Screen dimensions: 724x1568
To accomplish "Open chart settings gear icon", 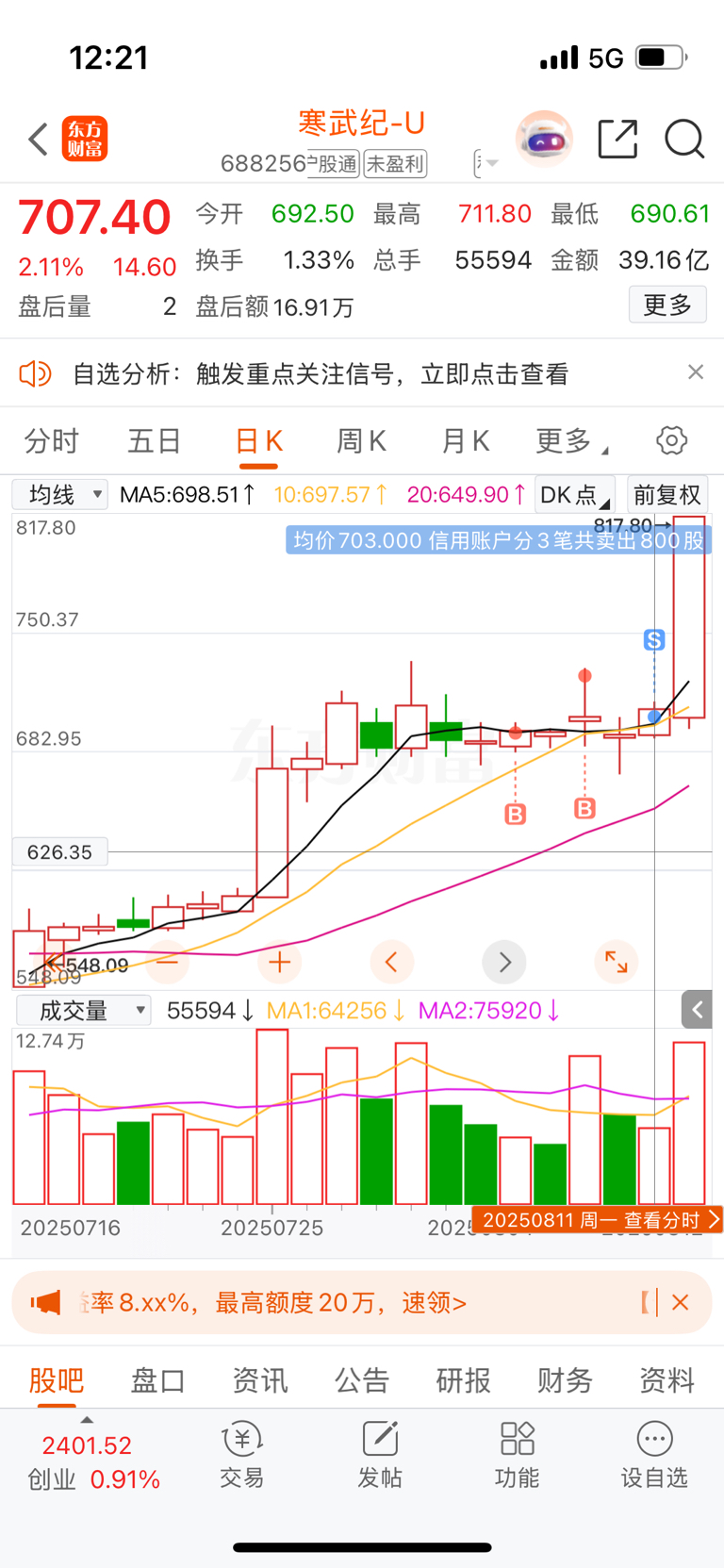I will click(x=671, y=440).
